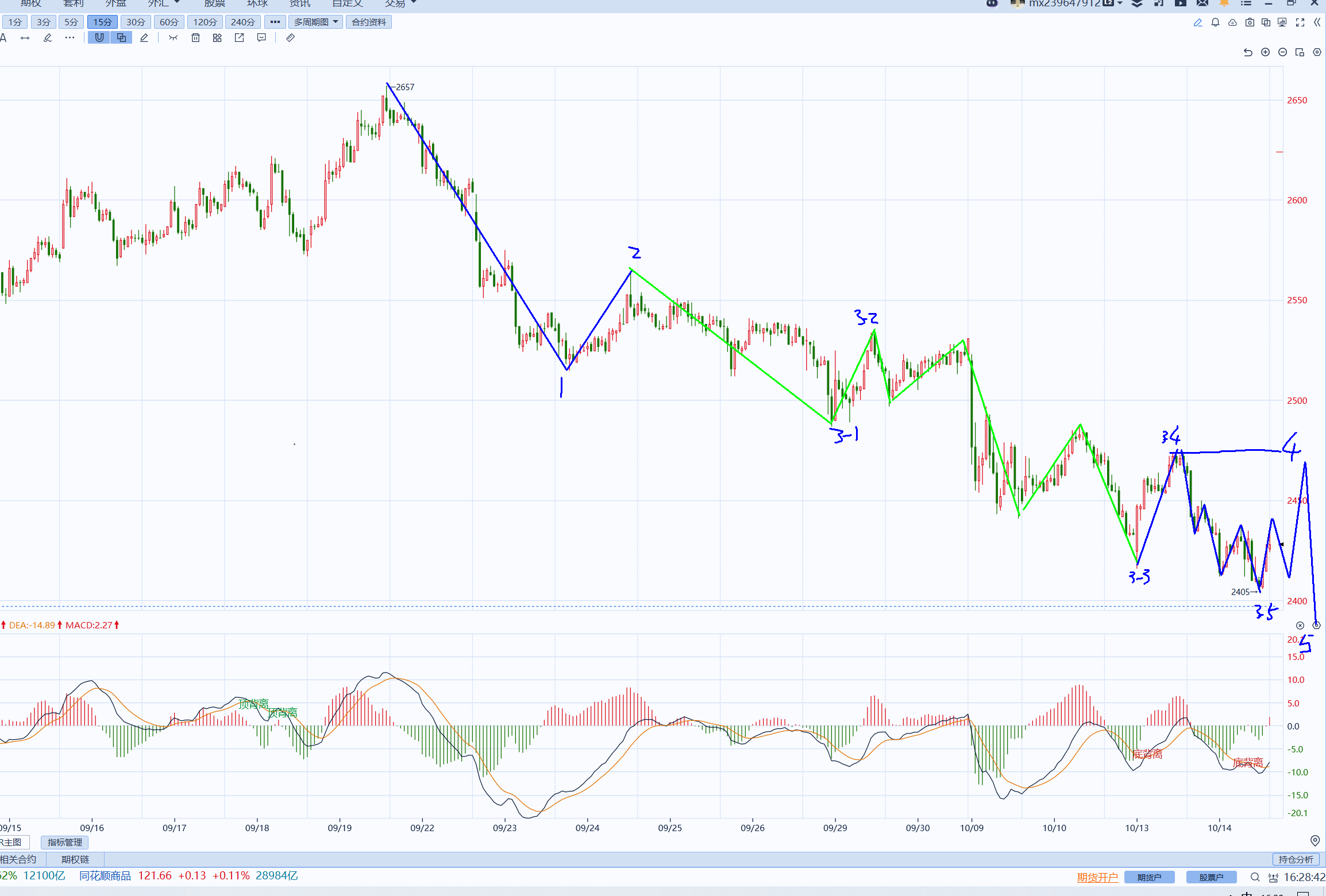
Task: Open chart settings hexagon icon
Action: click(x=1317, y=52)
